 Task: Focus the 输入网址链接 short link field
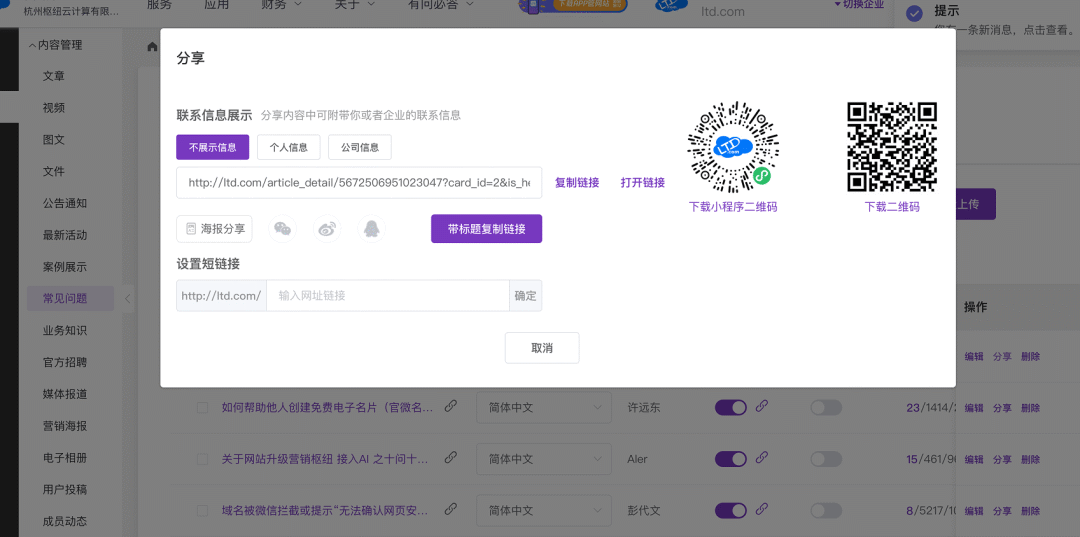pyautogui.click(x=388, y=295)
